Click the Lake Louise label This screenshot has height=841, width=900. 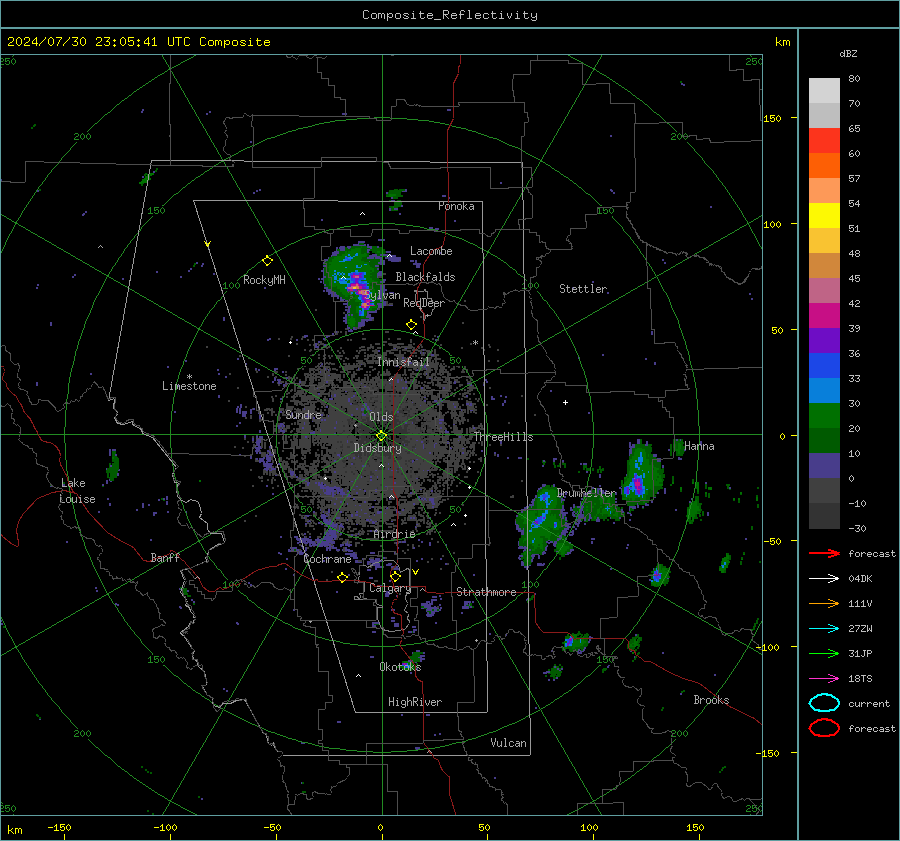click(77, 491)
